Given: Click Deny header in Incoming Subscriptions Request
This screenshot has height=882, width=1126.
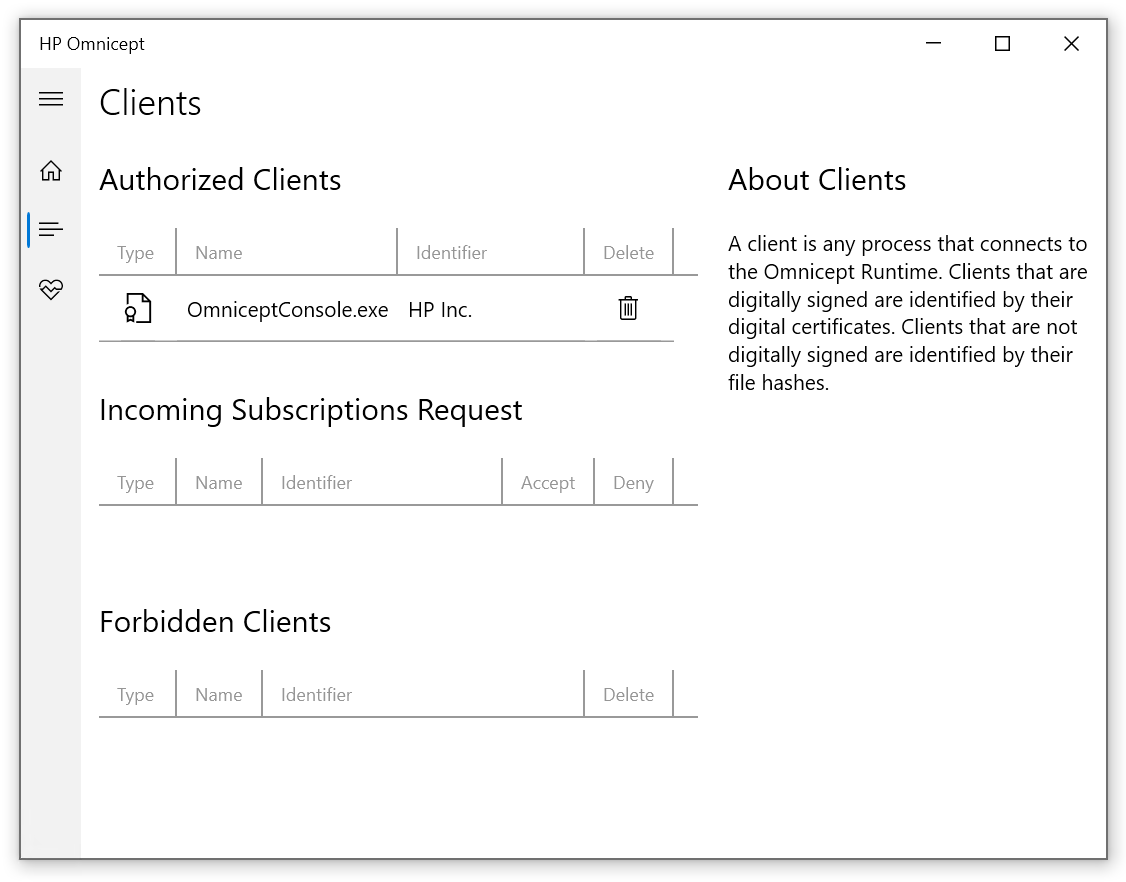Looking at the screenshot, I should pos(633,483).
